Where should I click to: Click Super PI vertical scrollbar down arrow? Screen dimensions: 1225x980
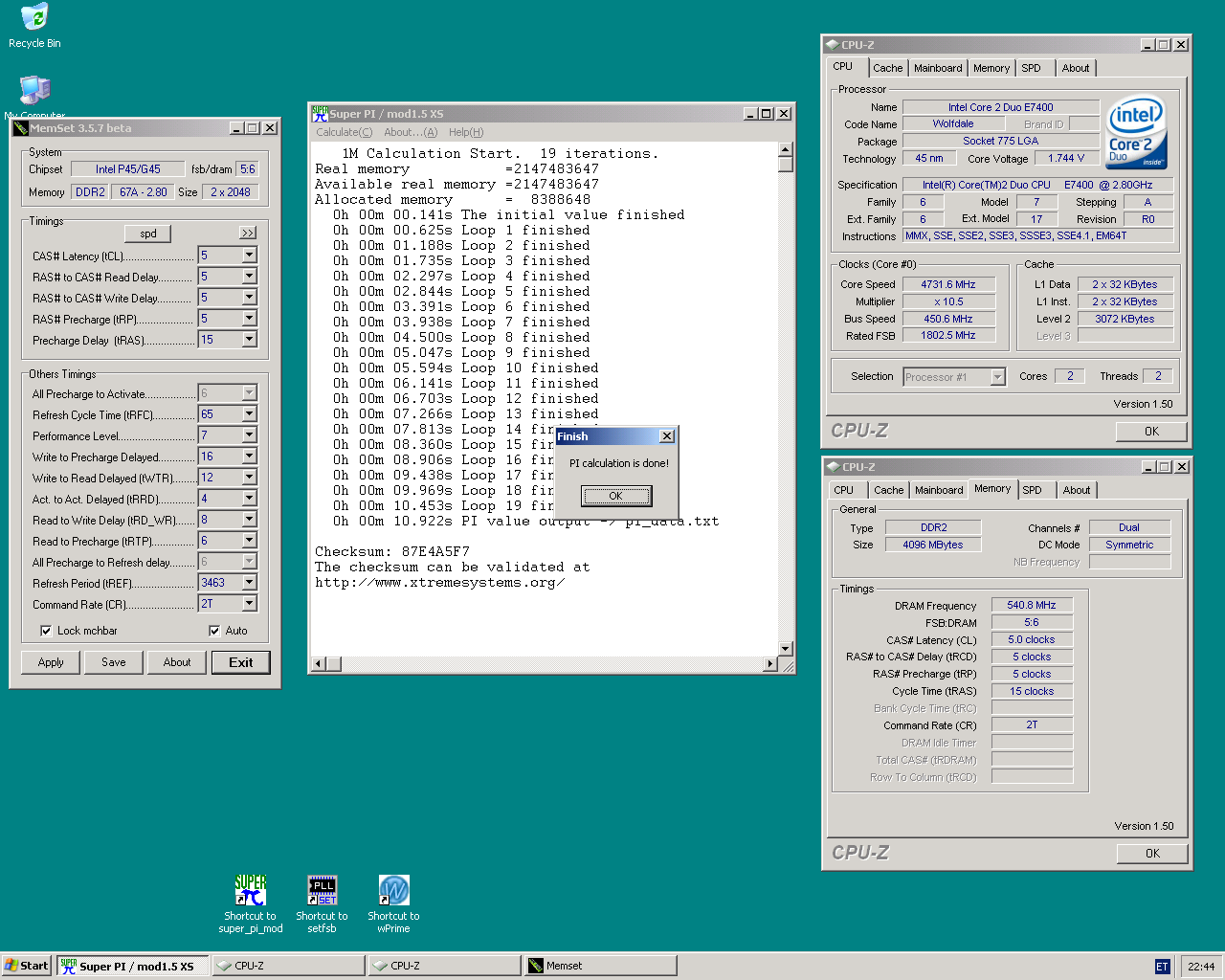(785, 648)
